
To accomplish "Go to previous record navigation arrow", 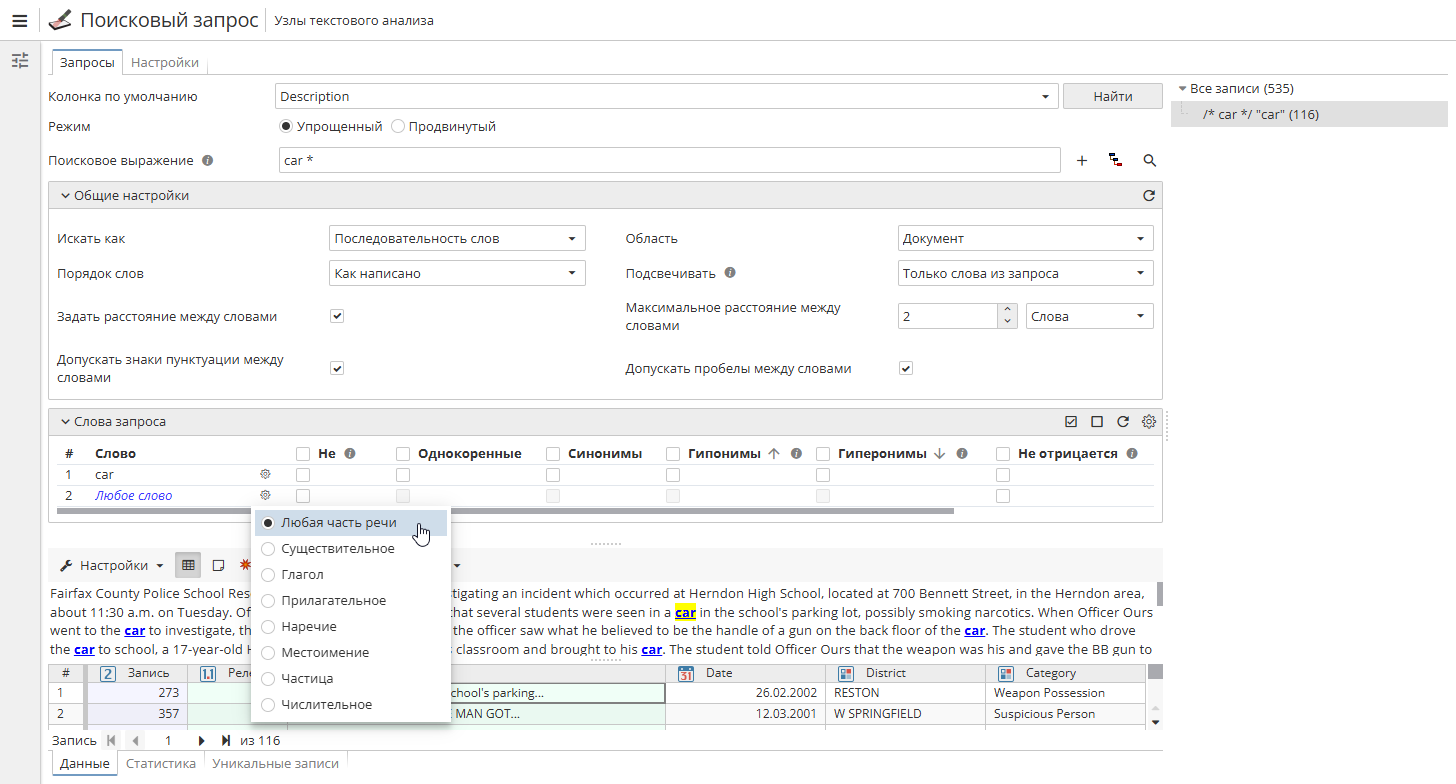I will [134, 741].
